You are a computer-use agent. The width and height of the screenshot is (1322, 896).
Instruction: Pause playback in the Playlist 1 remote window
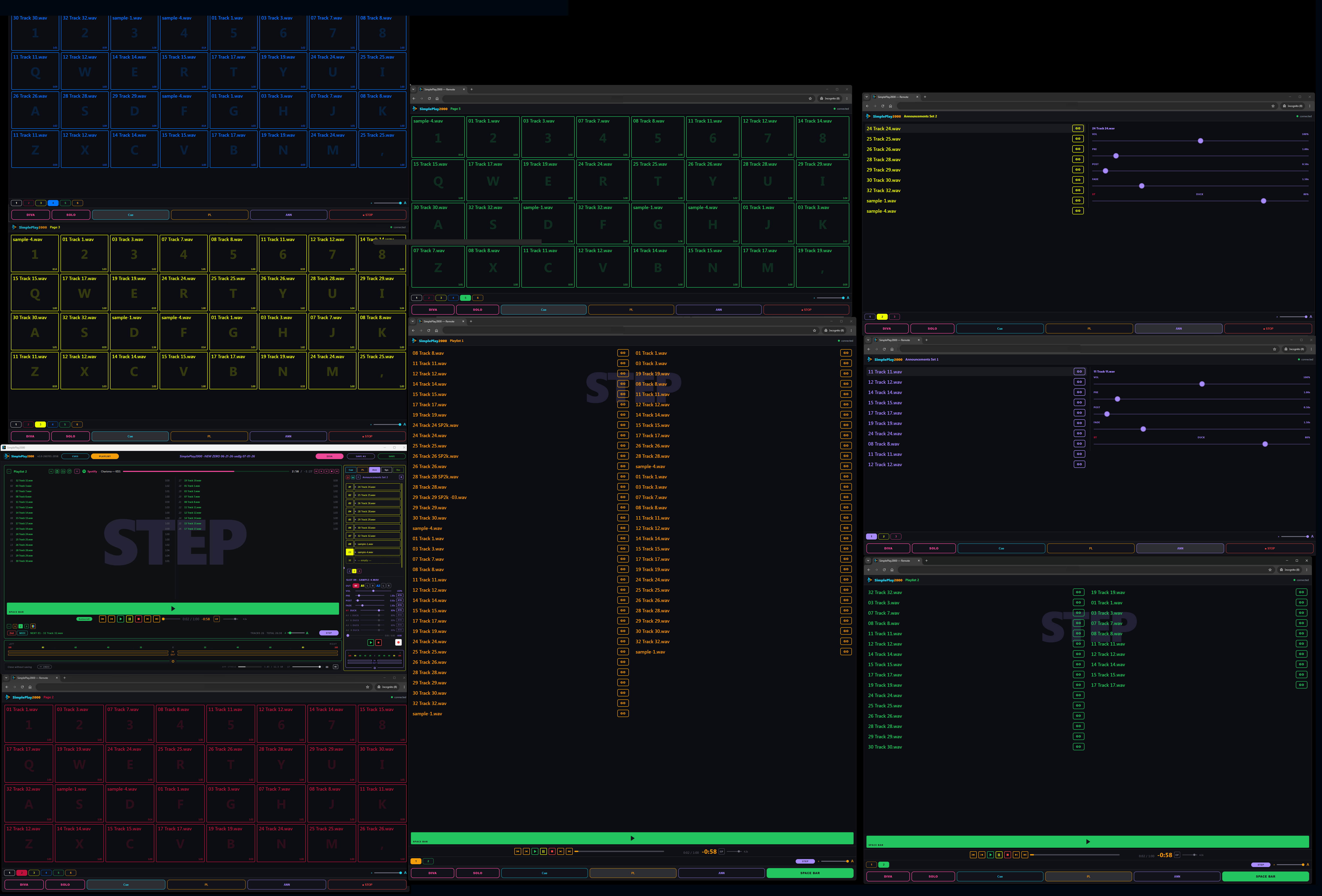pos(544,852)
